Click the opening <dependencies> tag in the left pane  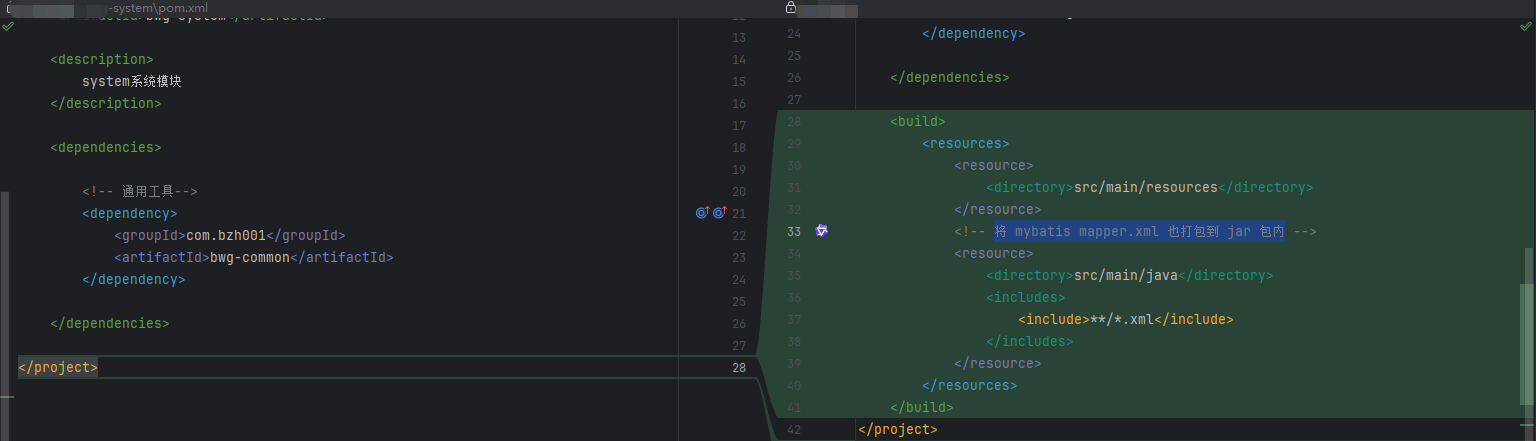point(106,148)
